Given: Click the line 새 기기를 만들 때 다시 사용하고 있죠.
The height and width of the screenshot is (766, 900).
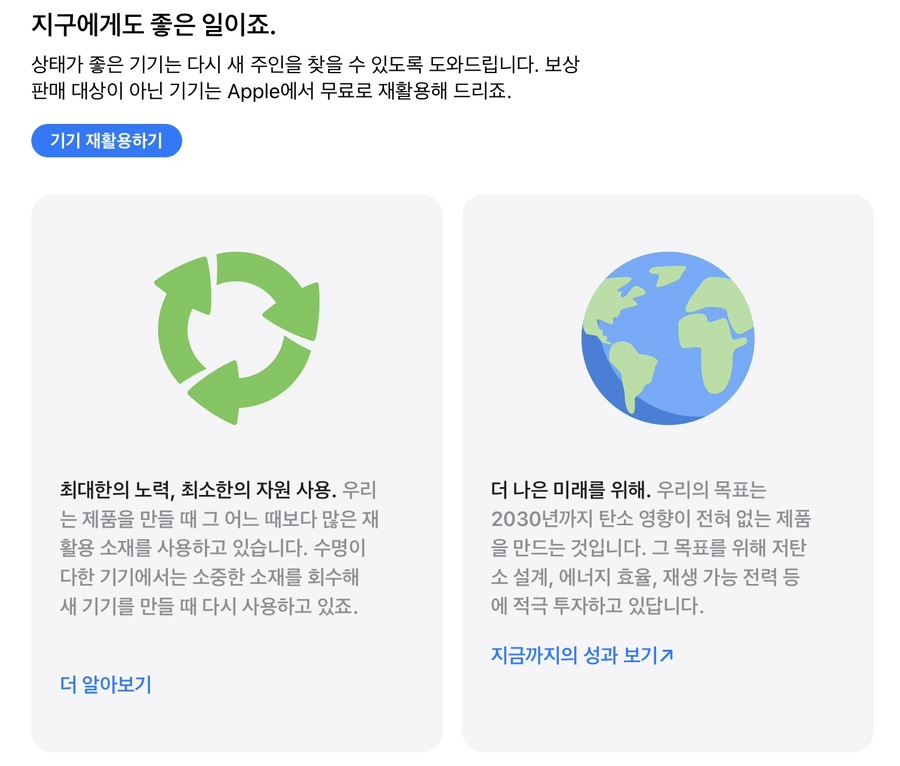Looking at the screenshot, I should (209, 605).
